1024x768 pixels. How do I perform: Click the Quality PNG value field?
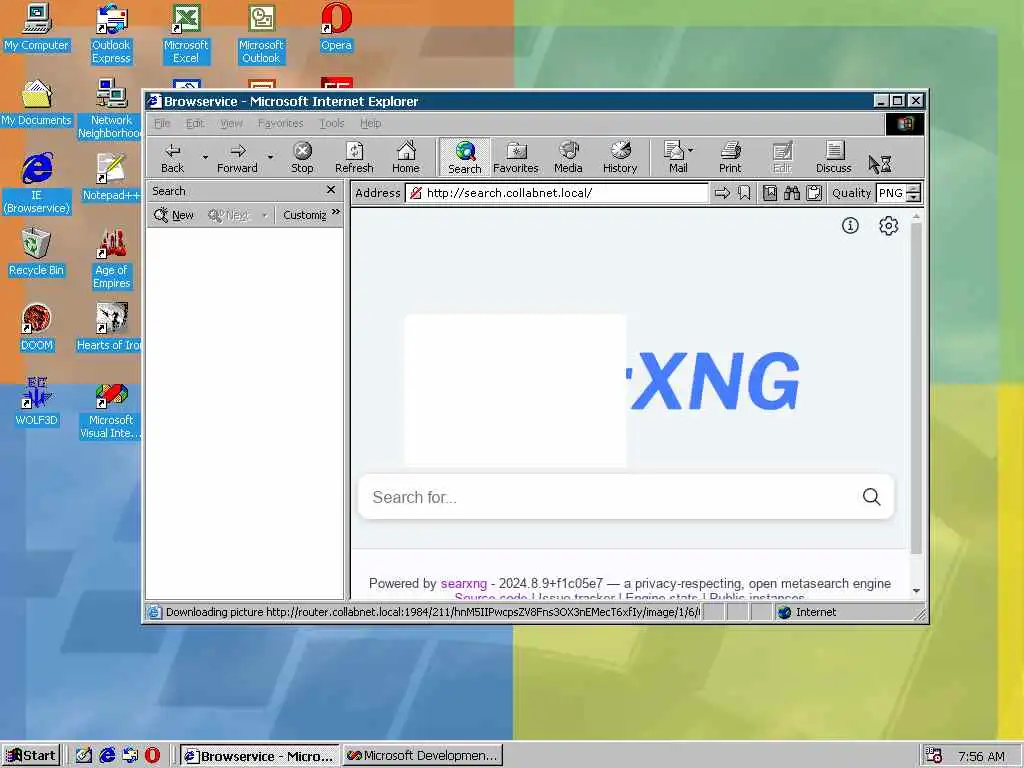[891, 193]
